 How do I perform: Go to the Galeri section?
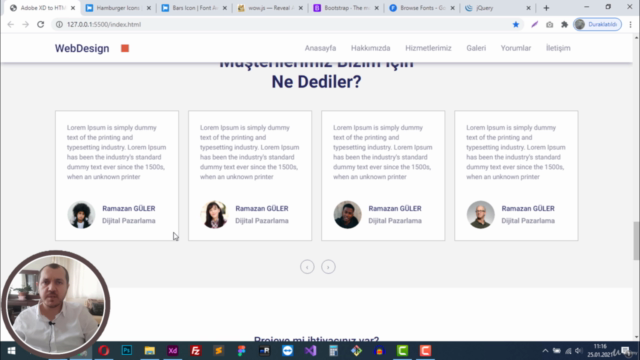tap(476, 48)
